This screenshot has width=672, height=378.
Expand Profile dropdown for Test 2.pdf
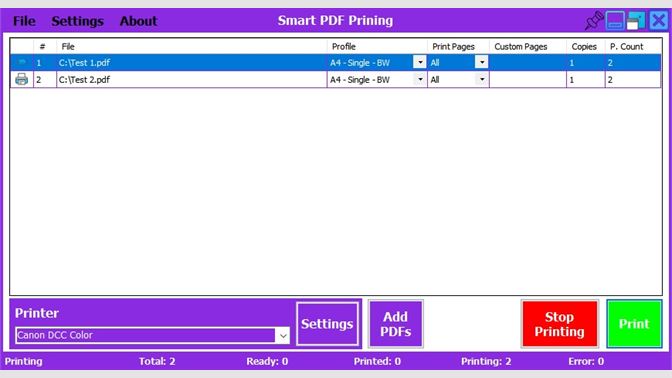(x=420, y=79)
